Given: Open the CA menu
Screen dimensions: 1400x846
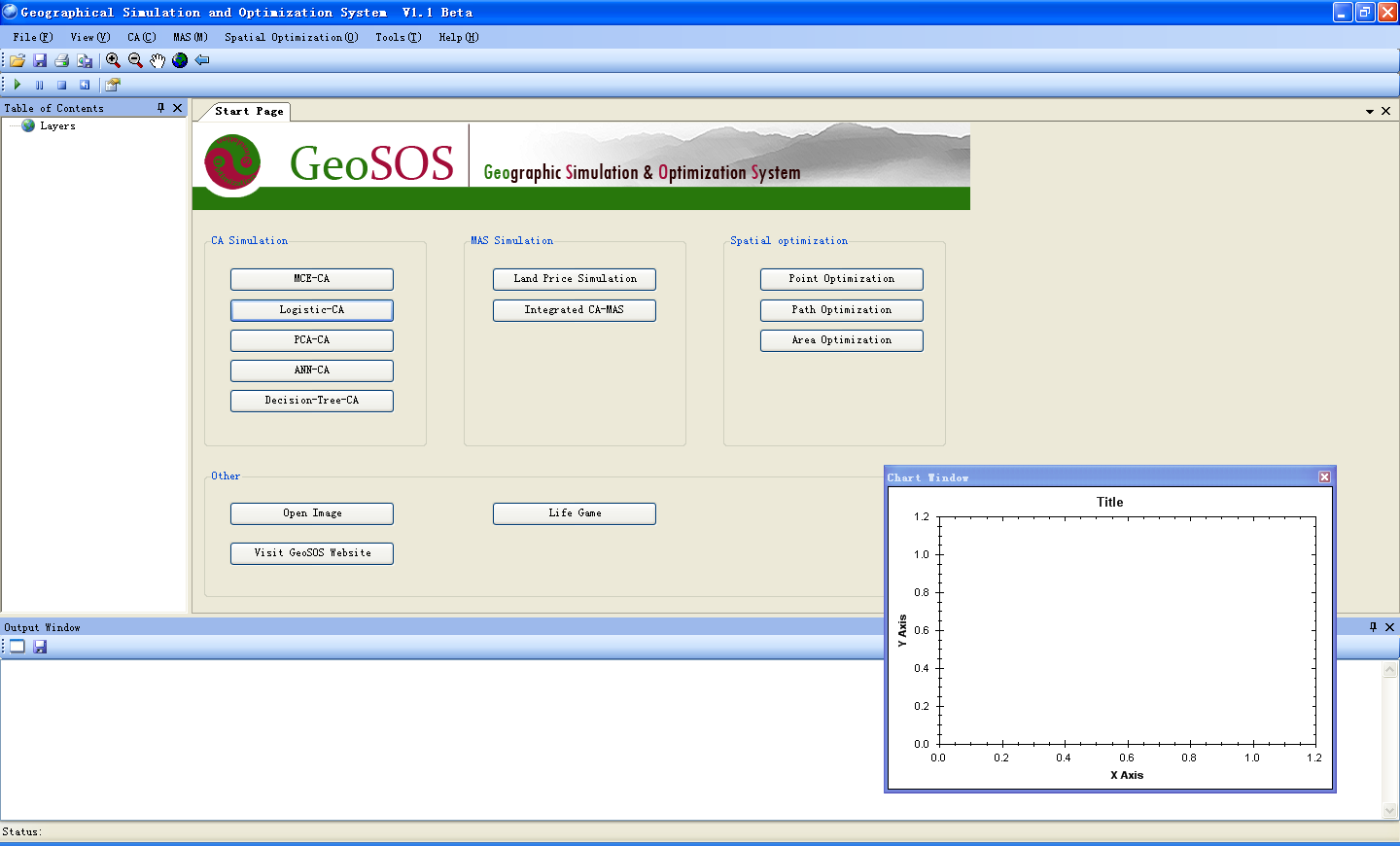Looking at the screenshot, I should [x=141, y=37].
